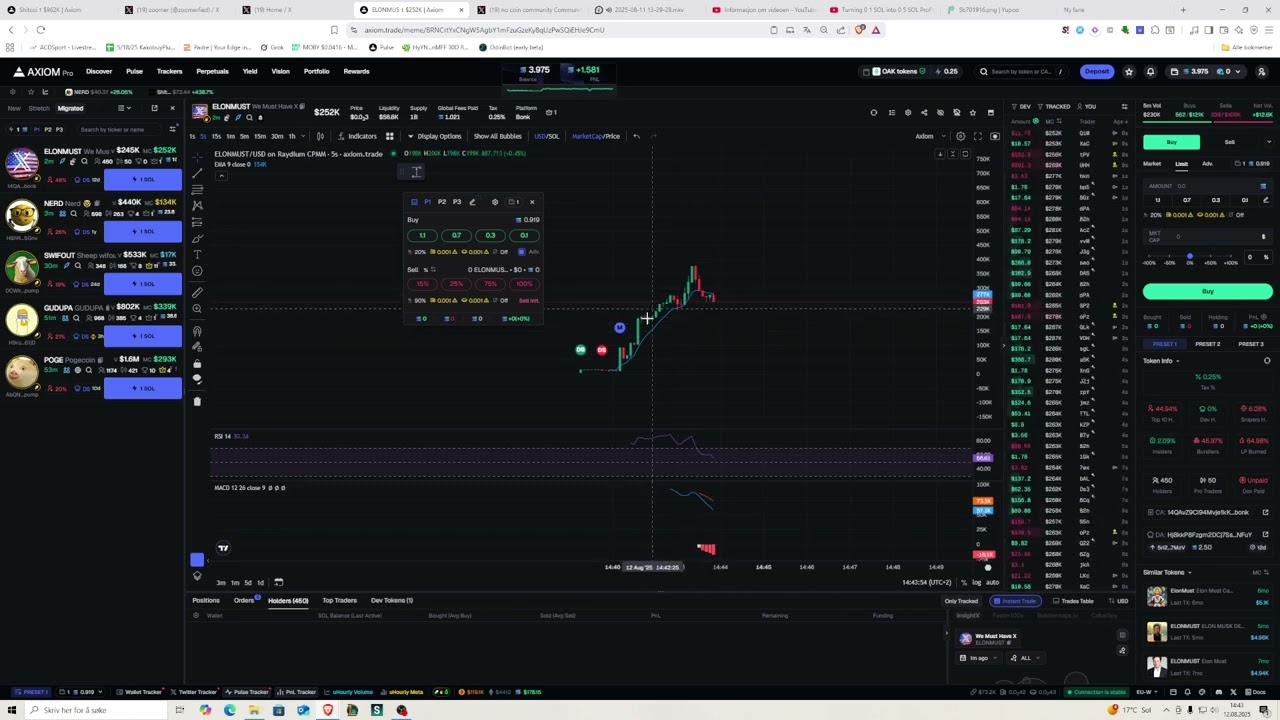Image resolution: width=1280 pixels, height=720 pixels.
Task: Open the Trackers menu
Action: [169, 71]
